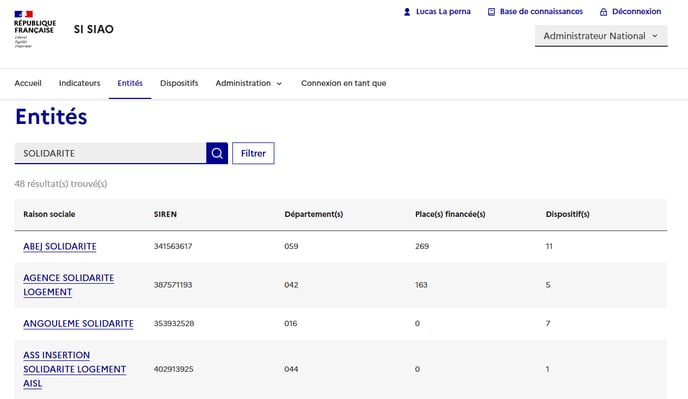Viewport: 688px width, 399px height.
Task: Click the user profile icon beside Lucas La perna
Action: (407, 12)
